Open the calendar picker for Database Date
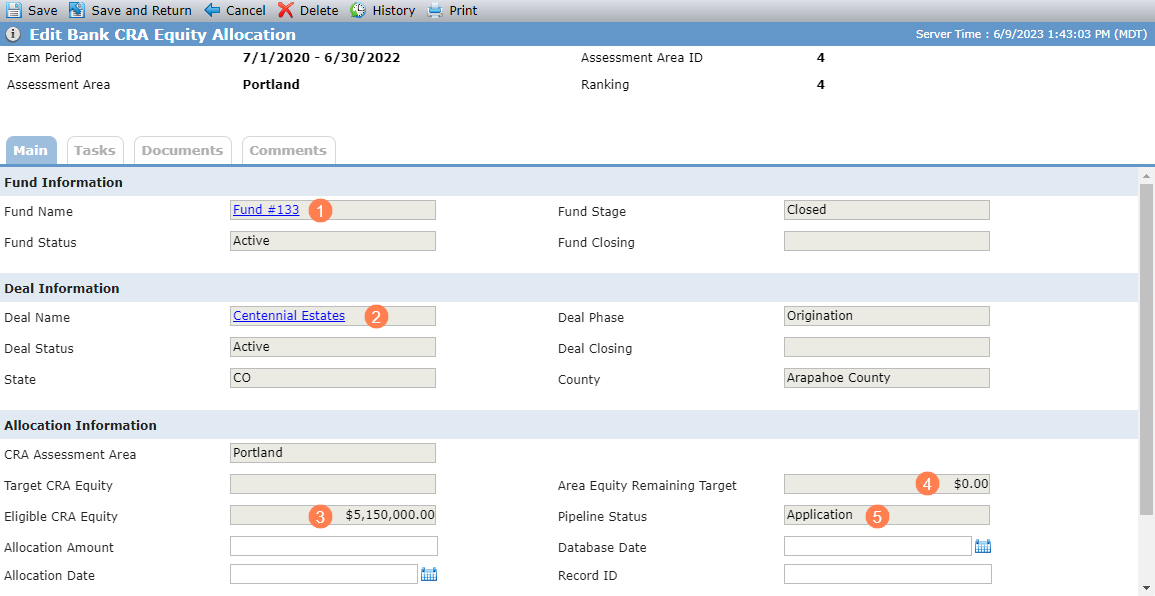This screenshot has width=1155, height=596. coord(983,547)
